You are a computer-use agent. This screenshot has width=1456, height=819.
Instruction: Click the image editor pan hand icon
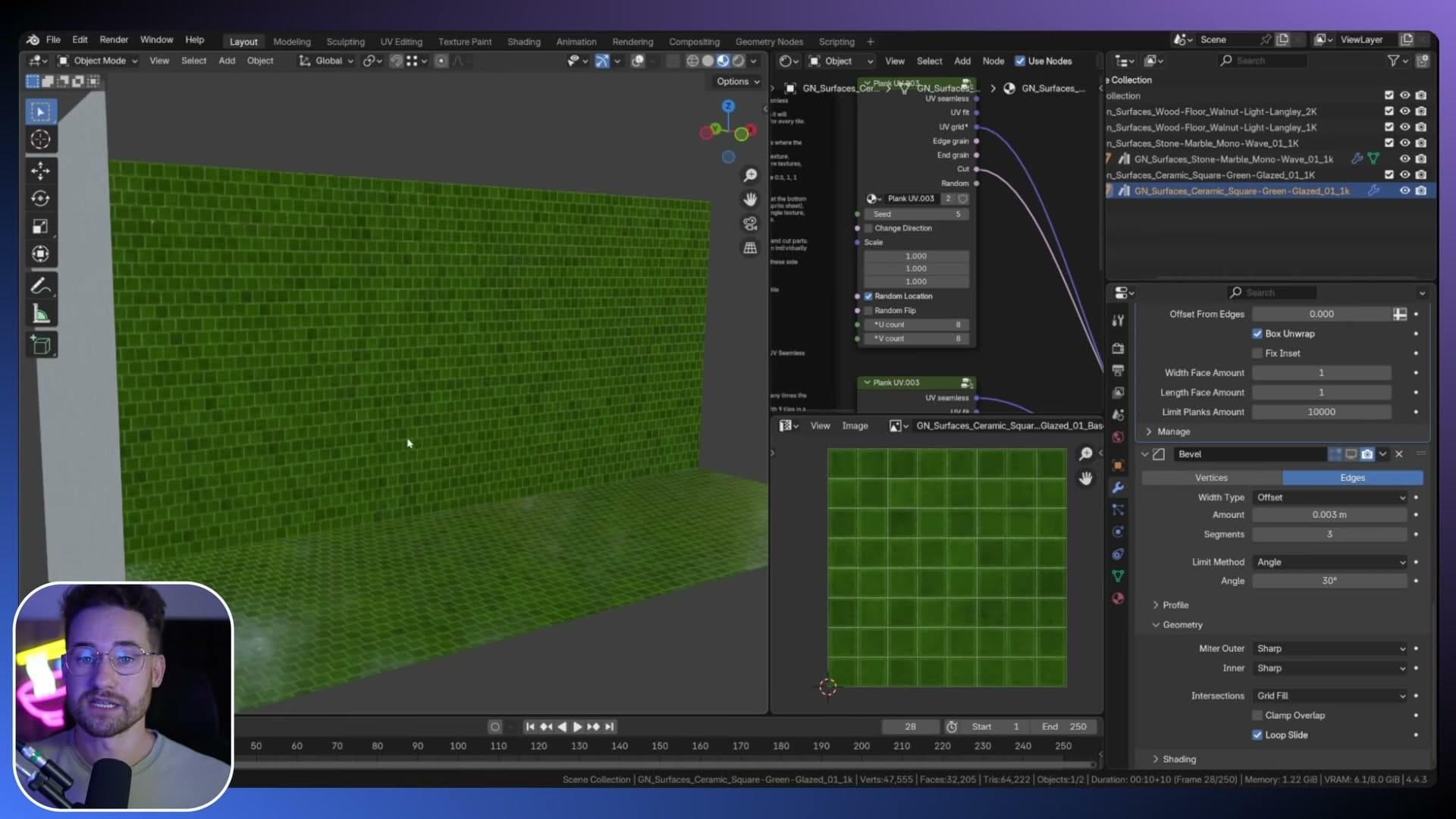[1086, 479]
